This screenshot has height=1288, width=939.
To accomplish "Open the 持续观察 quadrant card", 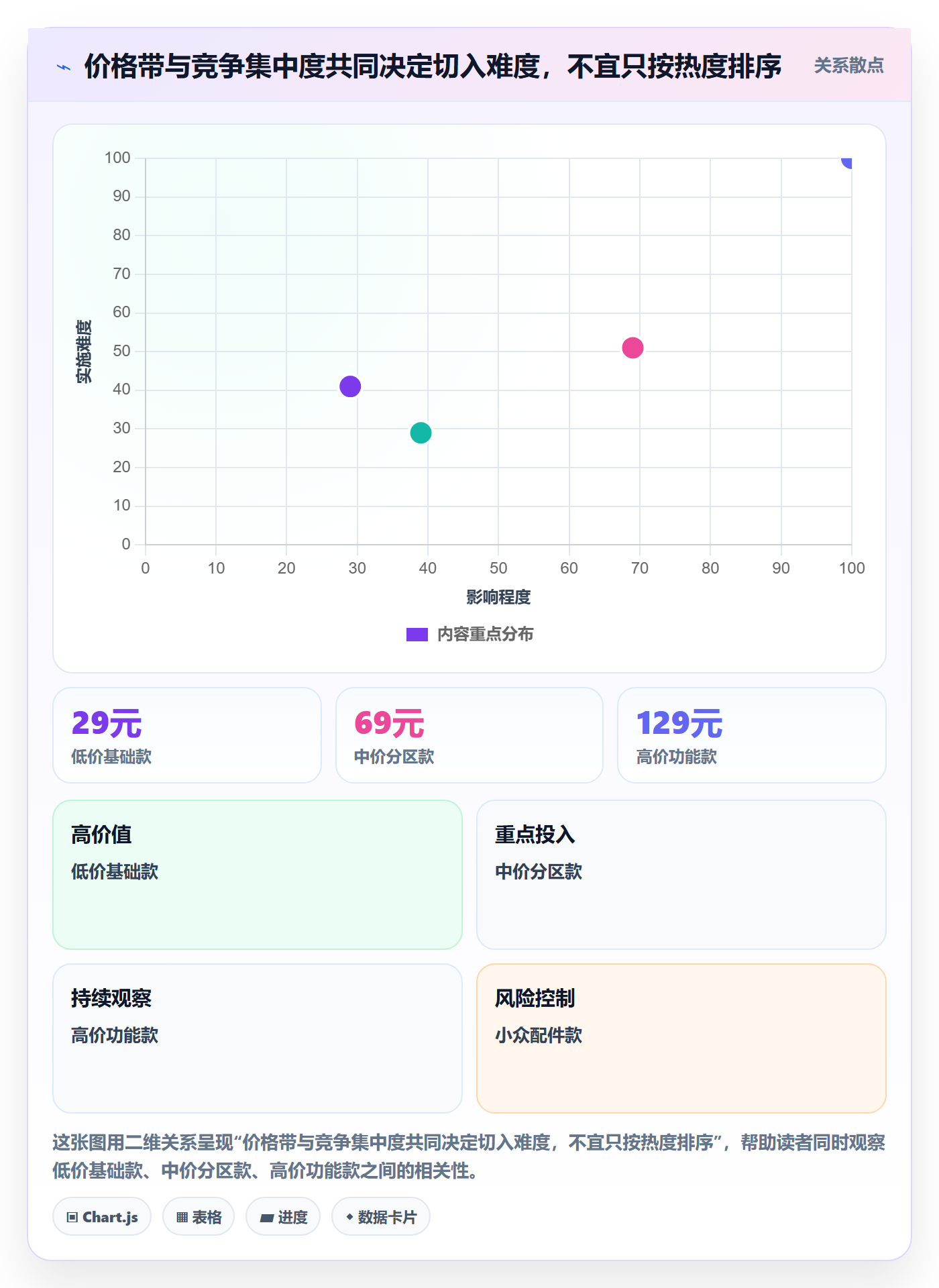I will click(258, 1038).
